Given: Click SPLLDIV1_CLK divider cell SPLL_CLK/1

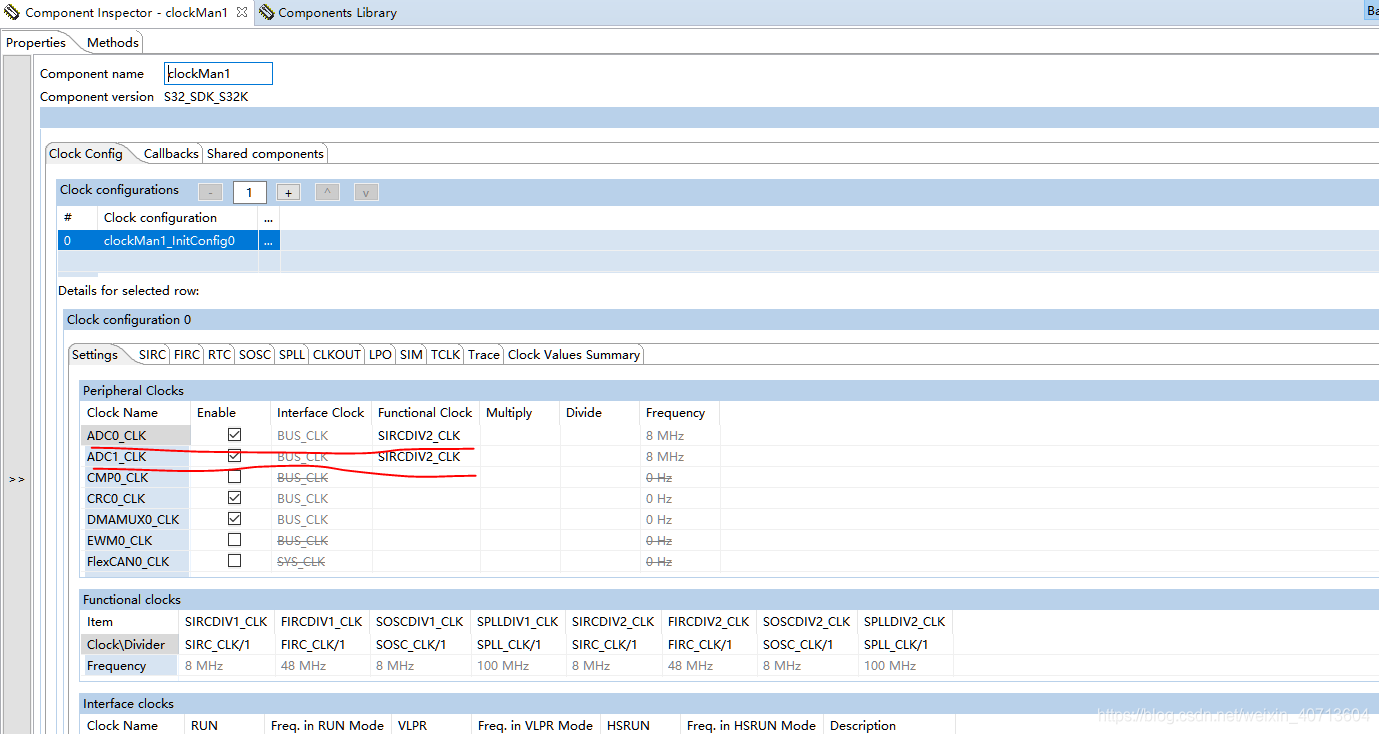Looking at the screenshot, I should click(x=518, y=644).
